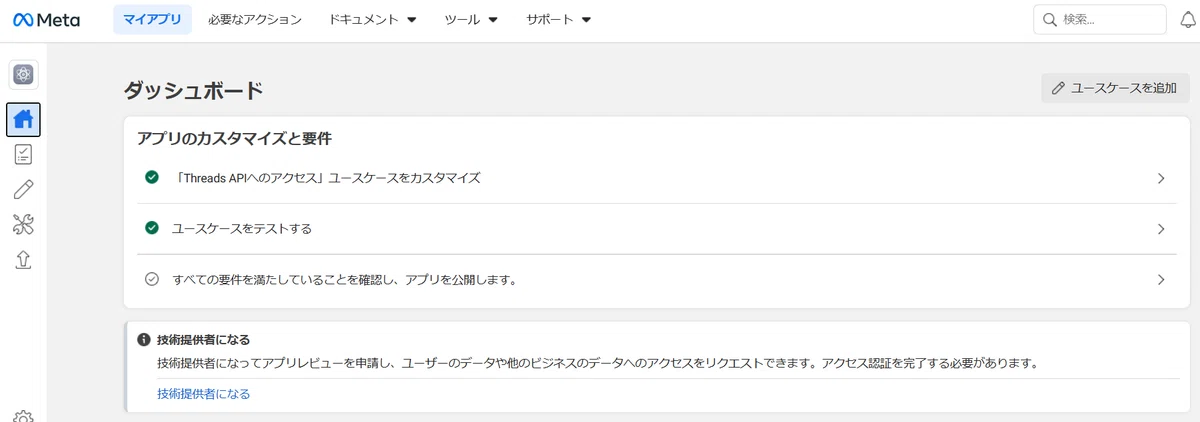Click the green check for Threads API customization
Screen dimensions: 1200x422
click(152, 177)
